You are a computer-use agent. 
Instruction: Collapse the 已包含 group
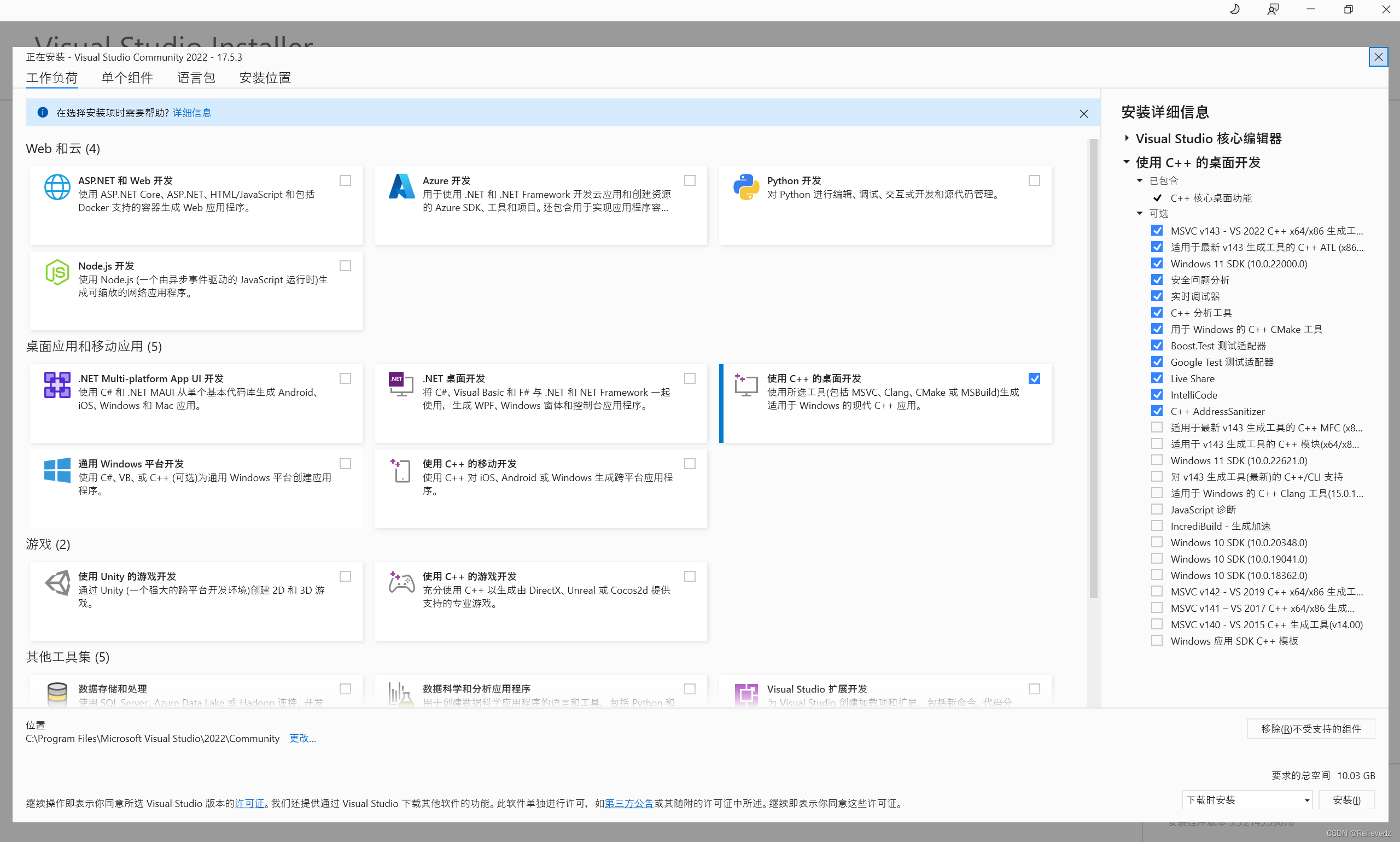pos(1140,180)
